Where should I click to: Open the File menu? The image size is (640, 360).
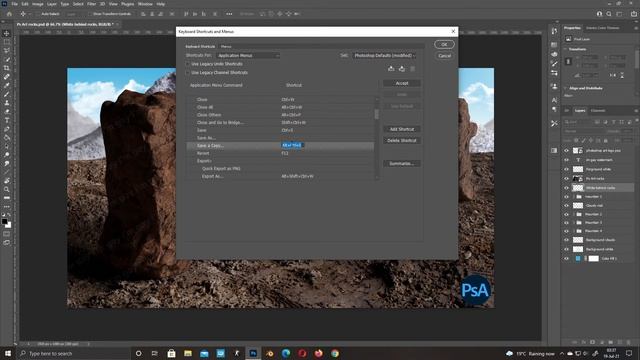pos(14,4)
